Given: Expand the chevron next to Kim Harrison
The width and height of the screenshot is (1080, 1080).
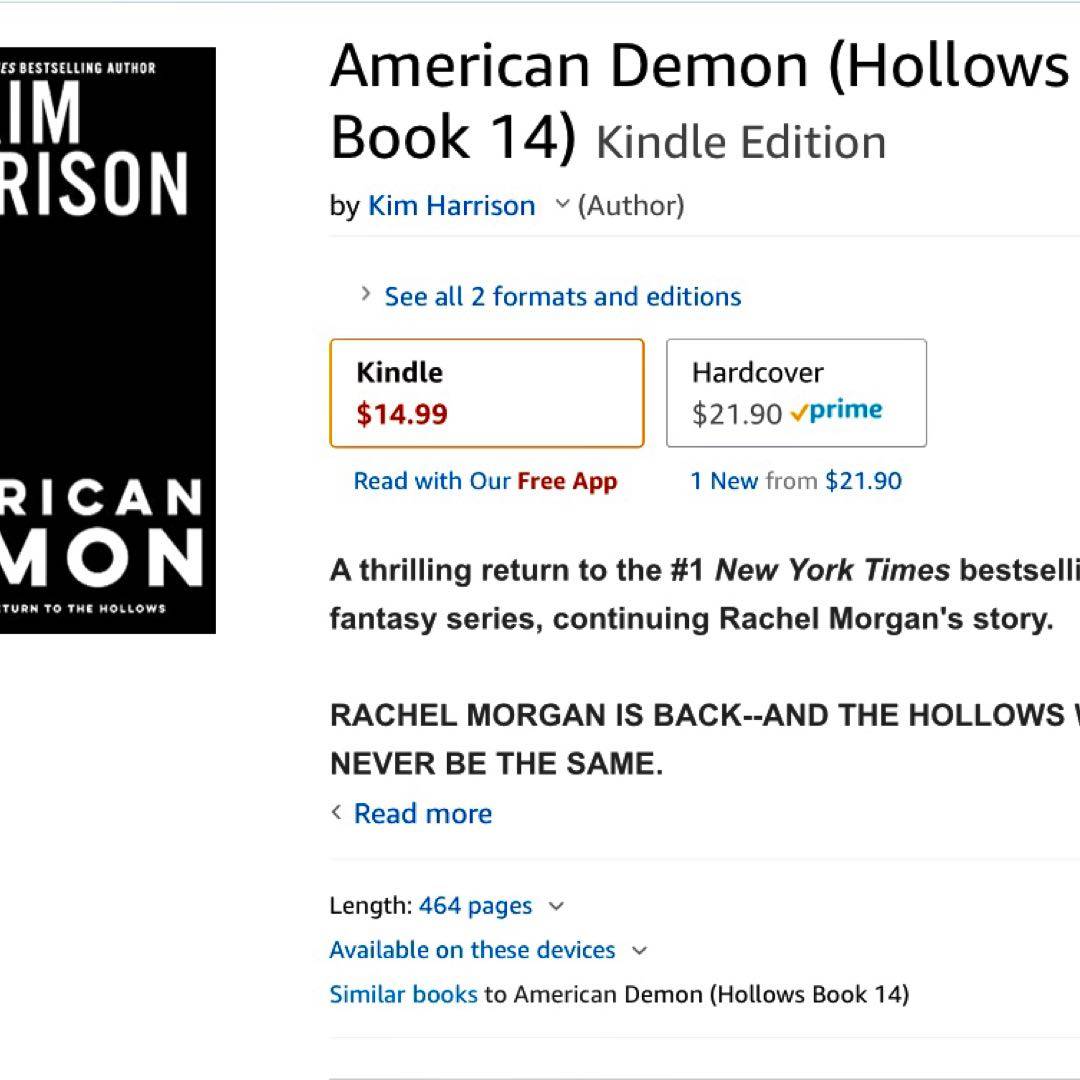Looking at the screenshot, I should [x=562, y=205].
